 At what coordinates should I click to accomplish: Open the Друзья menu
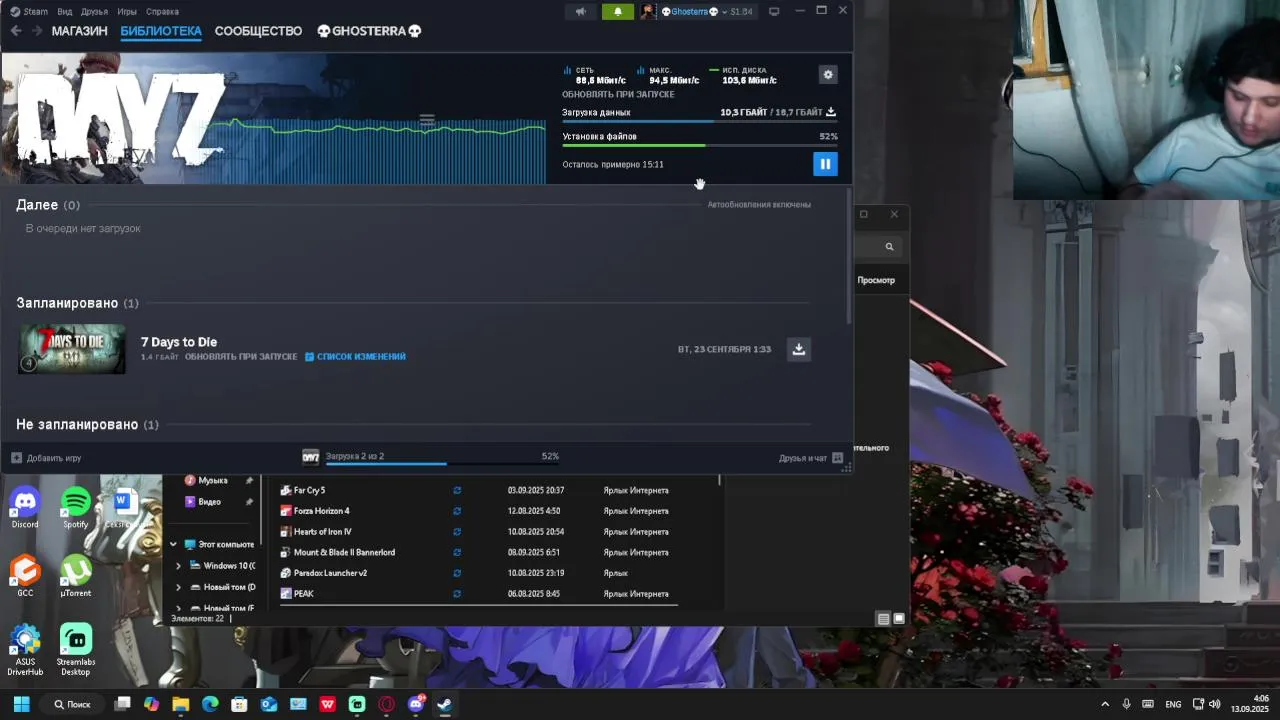pyautogui.click(x=94, y=12)
